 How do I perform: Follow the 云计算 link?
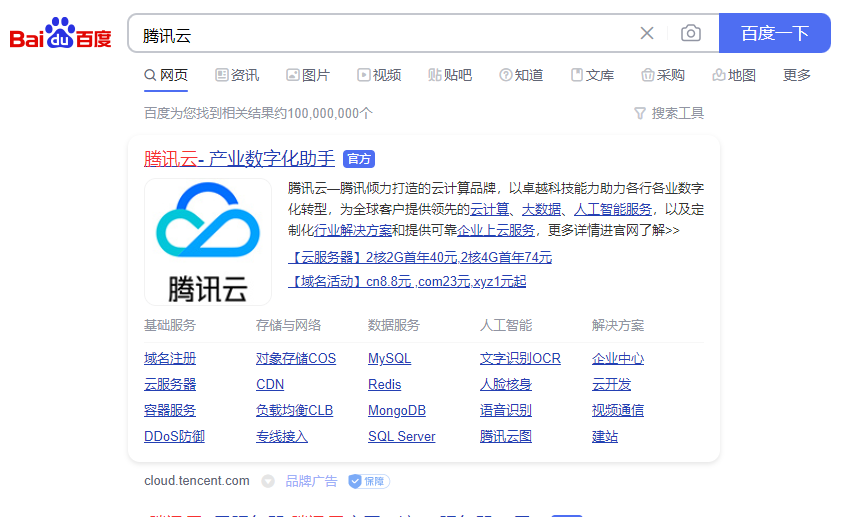pos(490,209)
